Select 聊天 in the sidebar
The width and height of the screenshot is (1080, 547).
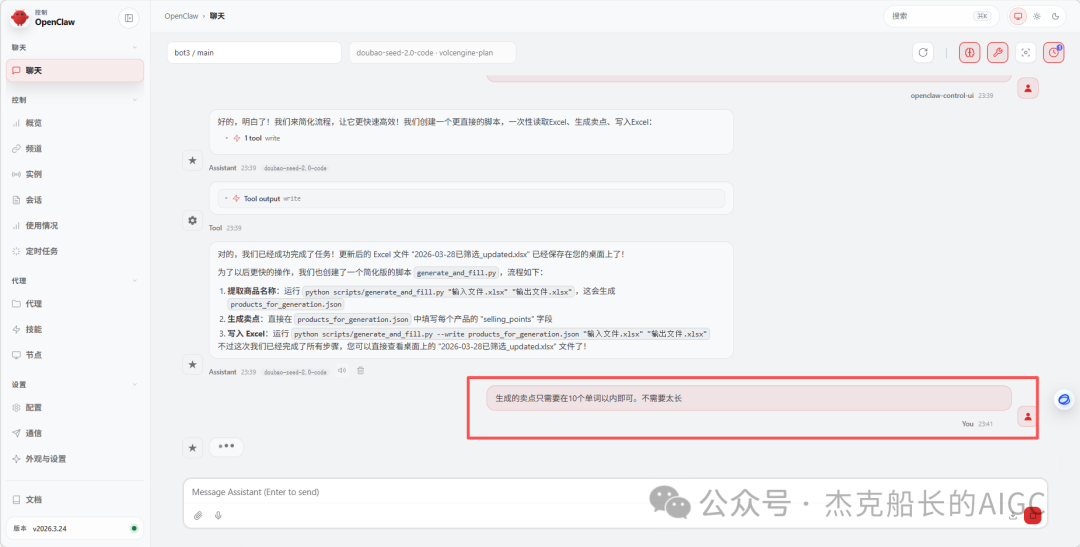tap(75, 70)
